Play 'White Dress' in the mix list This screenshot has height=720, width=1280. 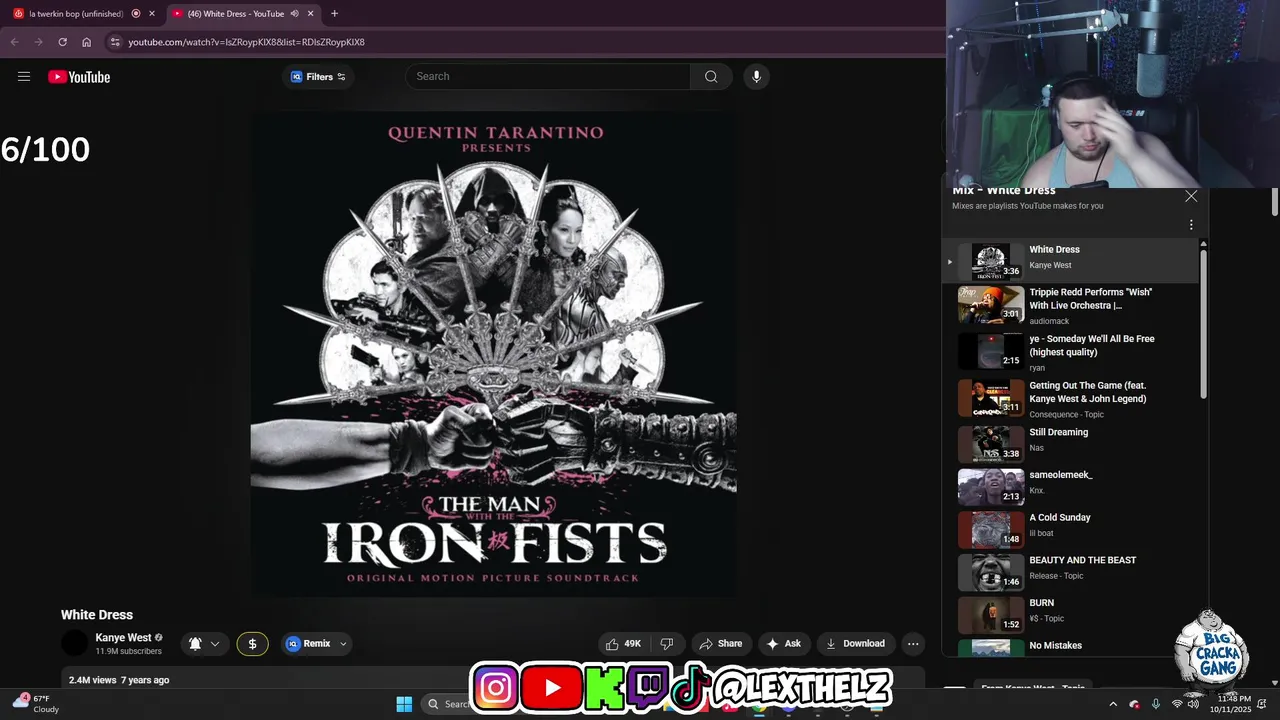point(1070,261)
